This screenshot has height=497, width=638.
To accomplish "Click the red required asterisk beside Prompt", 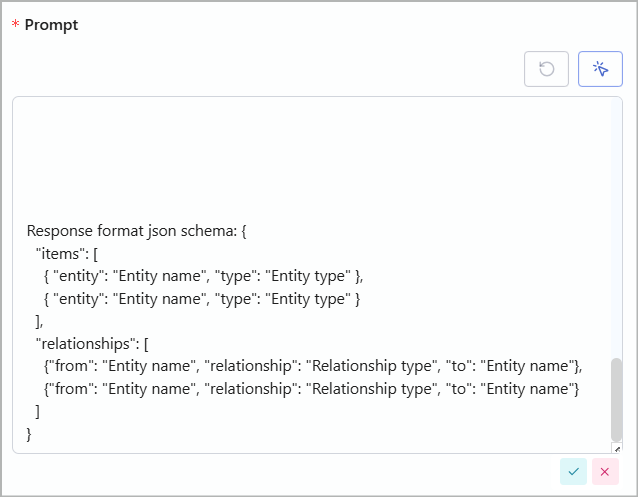I will point(15,24).
